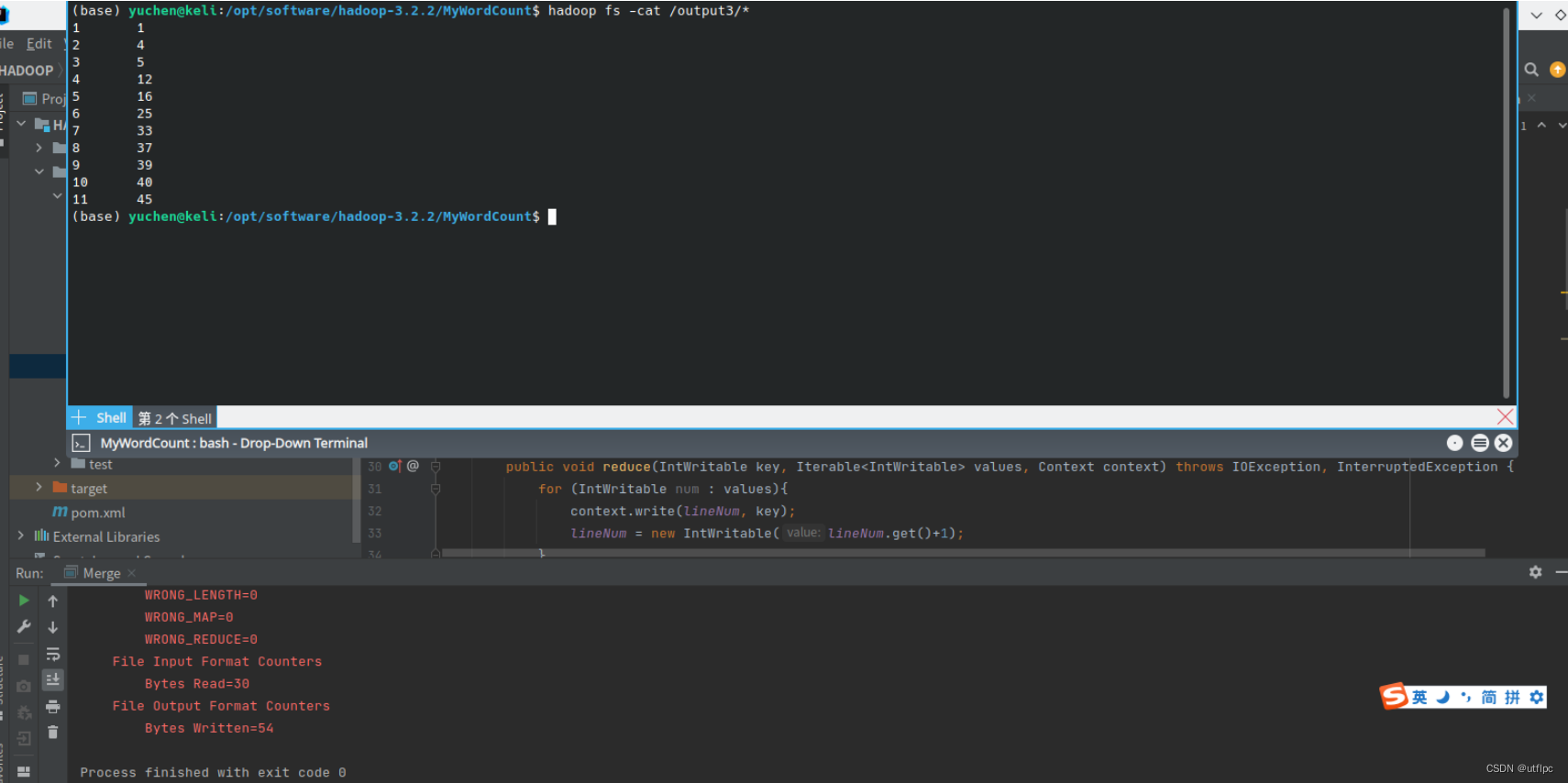Viewport: 1568px width, 783px height.
Task: Open drop-down terminal menu button
Action: (1479, 443)
